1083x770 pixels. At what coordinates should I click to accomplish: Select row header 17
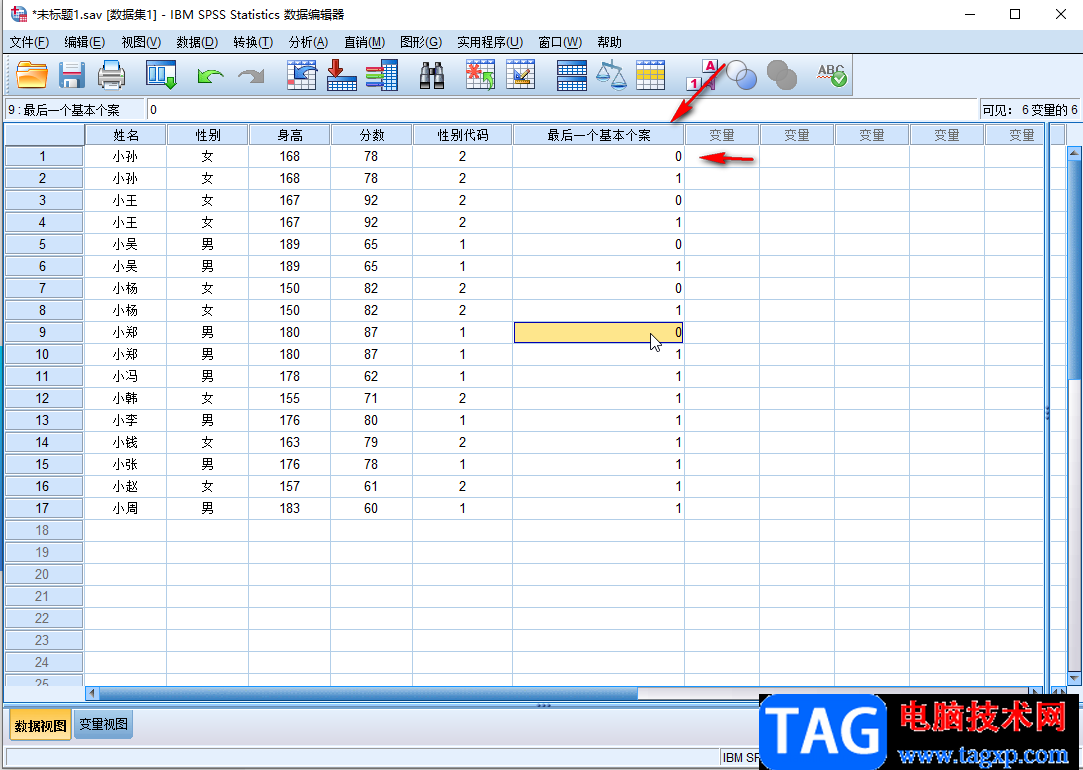[43, 508]
